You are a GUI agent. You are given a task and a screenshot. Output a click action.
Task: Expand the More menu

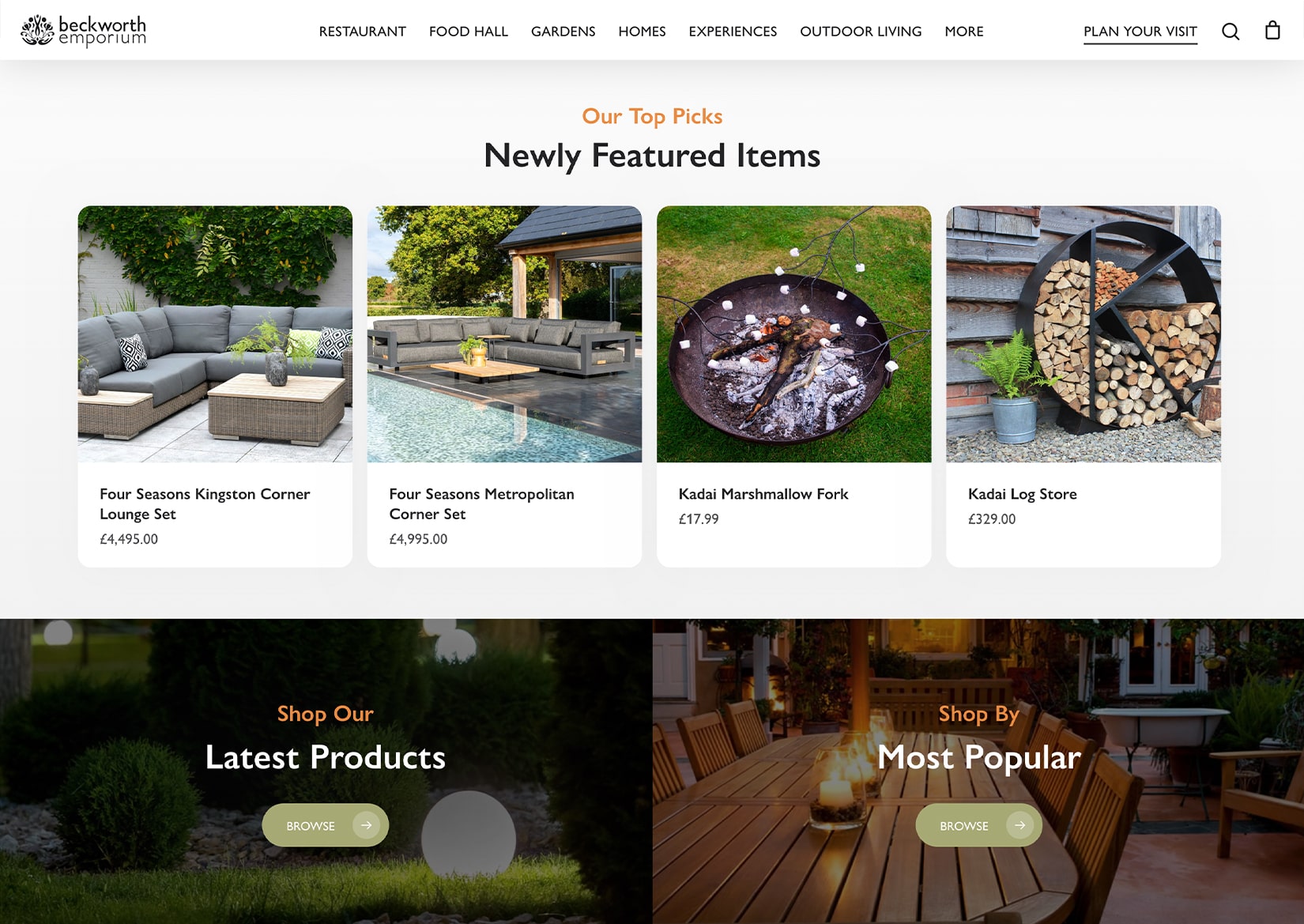pyautogui.click(x=964, y=32)
